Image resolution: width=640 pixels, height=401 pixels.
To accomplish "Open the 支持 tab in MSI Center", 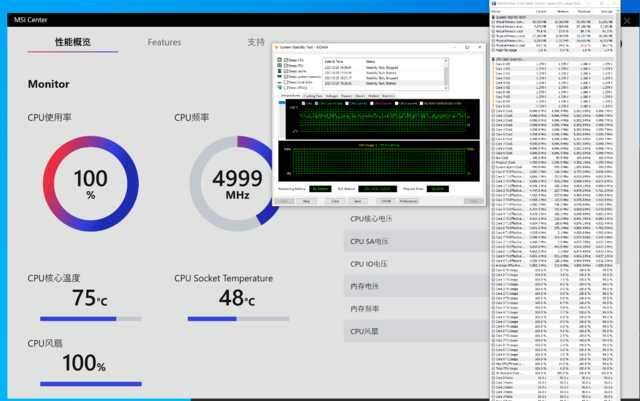I will pyautogui.click(x=255, y=42).
